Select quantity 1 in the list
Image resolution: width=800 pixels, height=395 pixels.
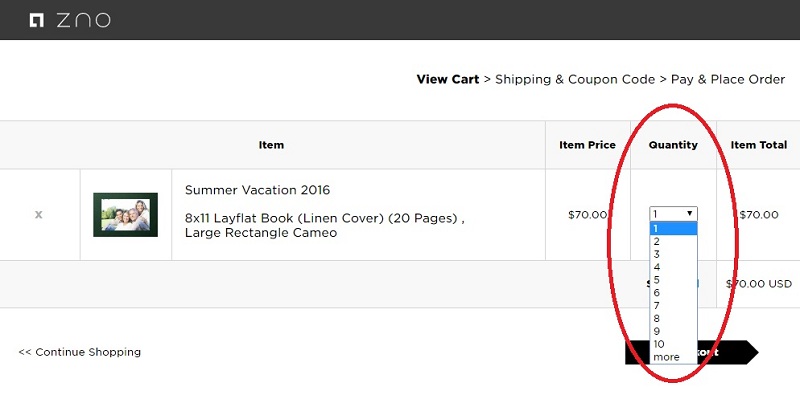tap(673, 229)
